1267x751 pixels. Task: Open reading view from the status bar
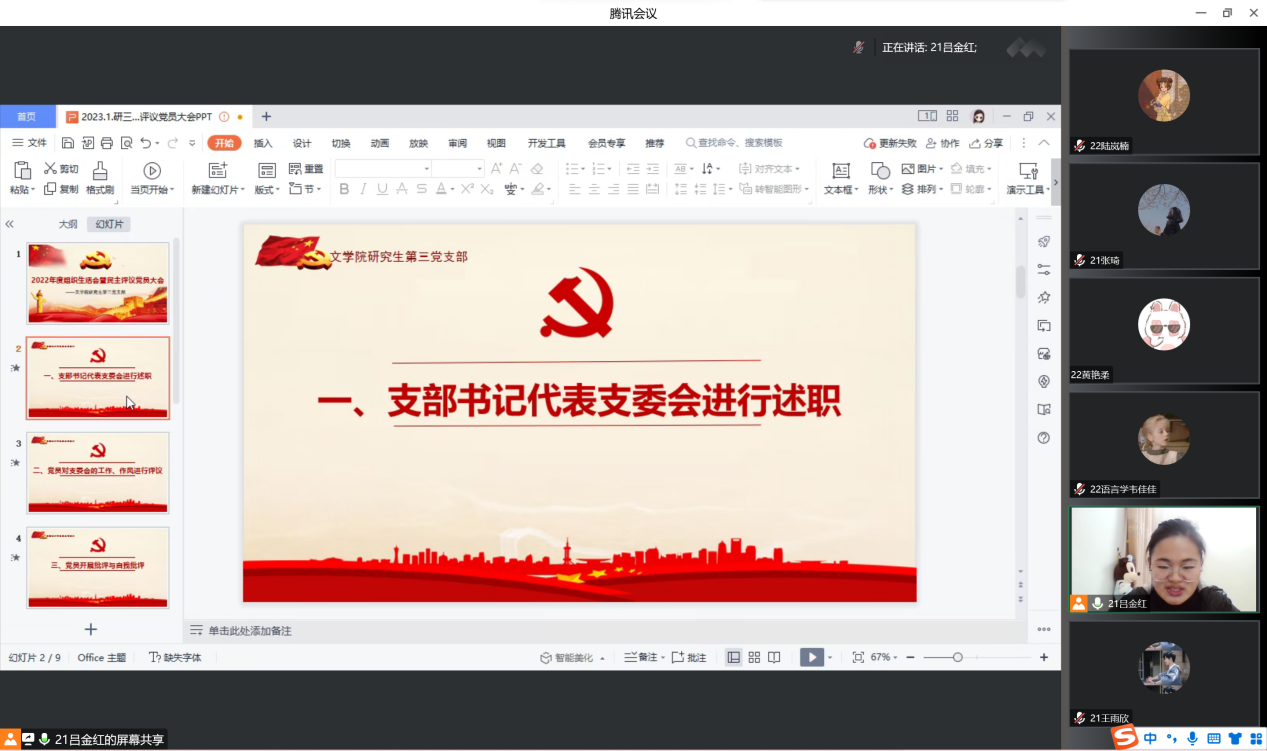pos(774,657)
